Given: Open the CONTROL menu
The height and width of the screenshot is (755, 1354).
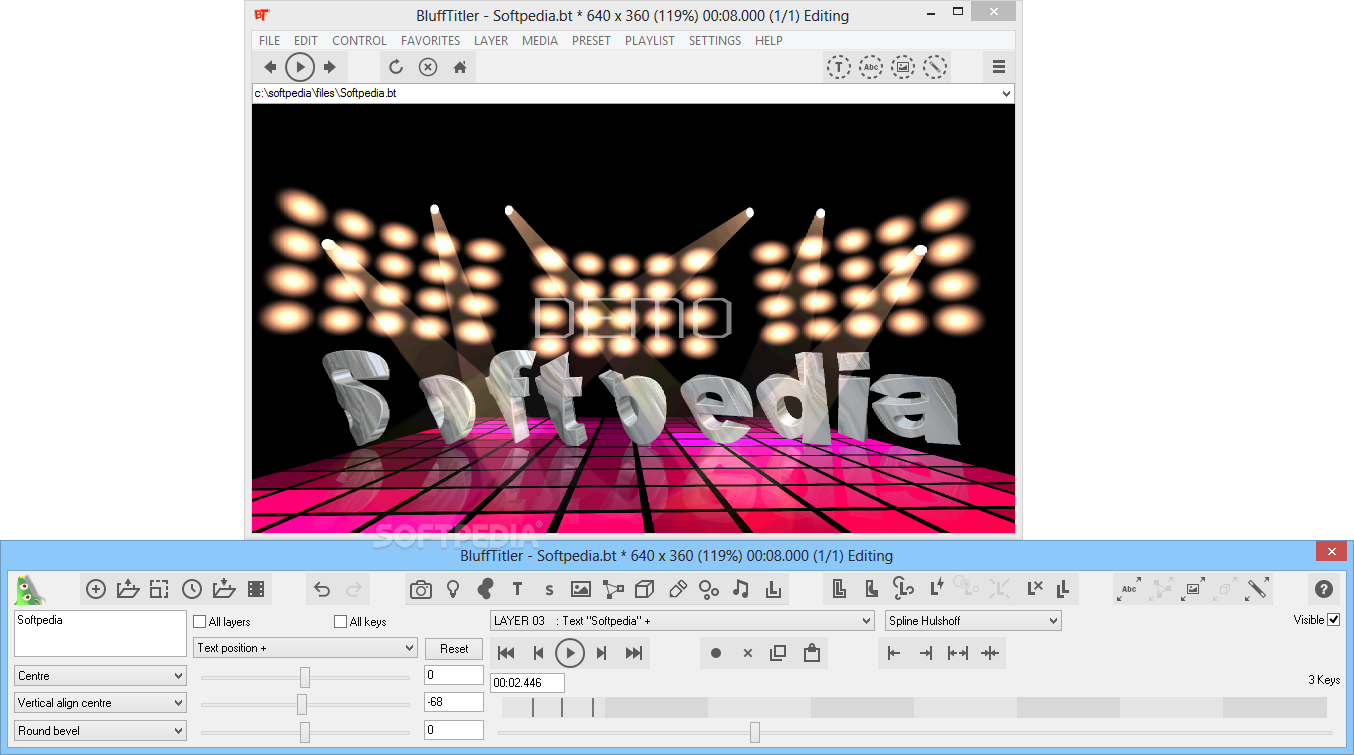Looking at the screenshot, I should point(360,41).
